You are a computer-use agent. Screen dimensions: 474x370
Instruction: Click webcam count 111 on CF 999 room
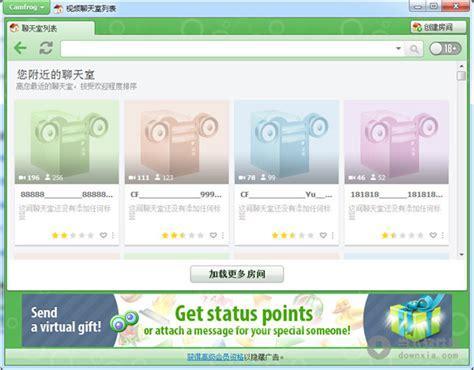(x=139, y=178)
